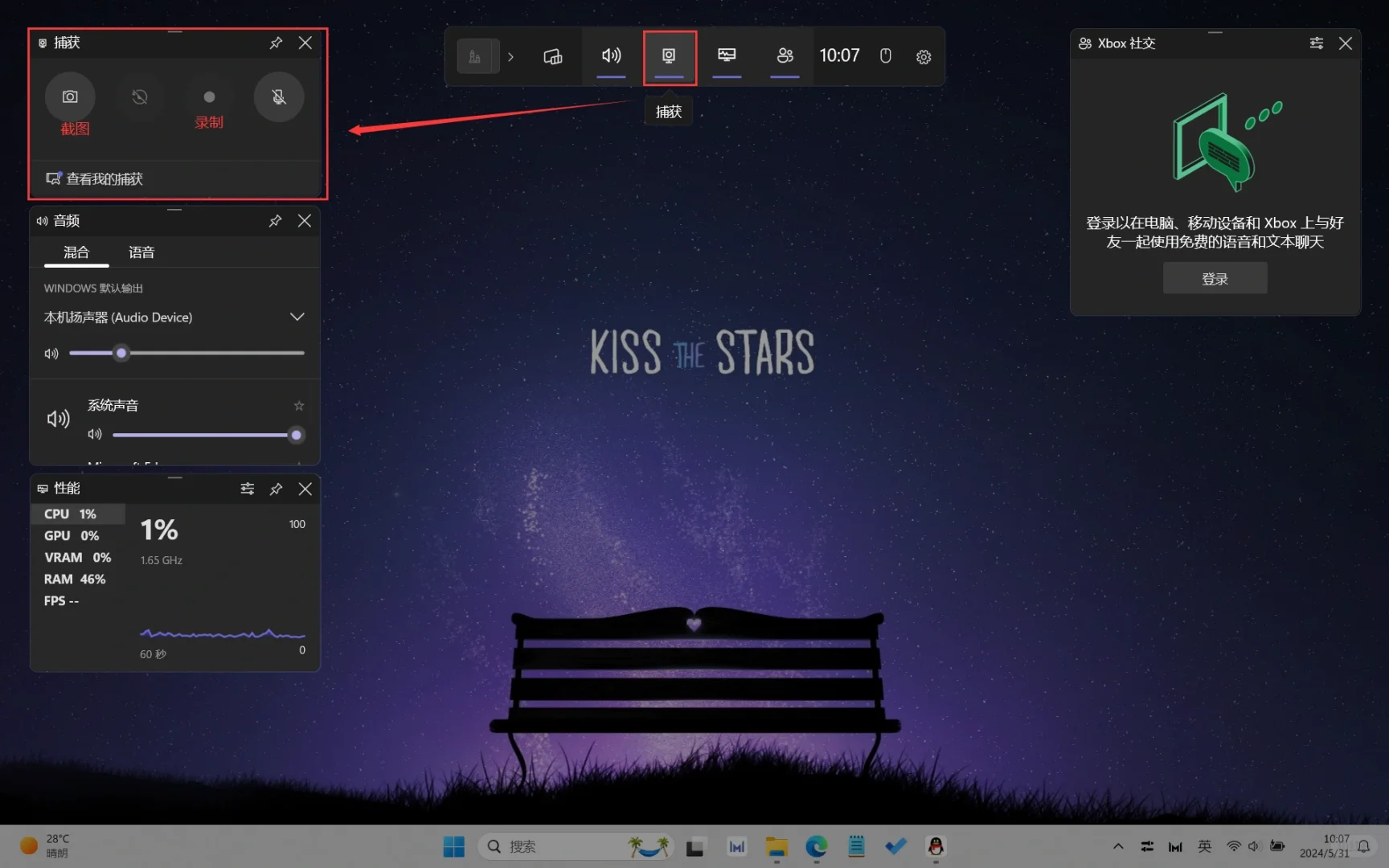1389x868 pixels.
Task: Close the Xbox 社交 widget
Action: 1346,43
